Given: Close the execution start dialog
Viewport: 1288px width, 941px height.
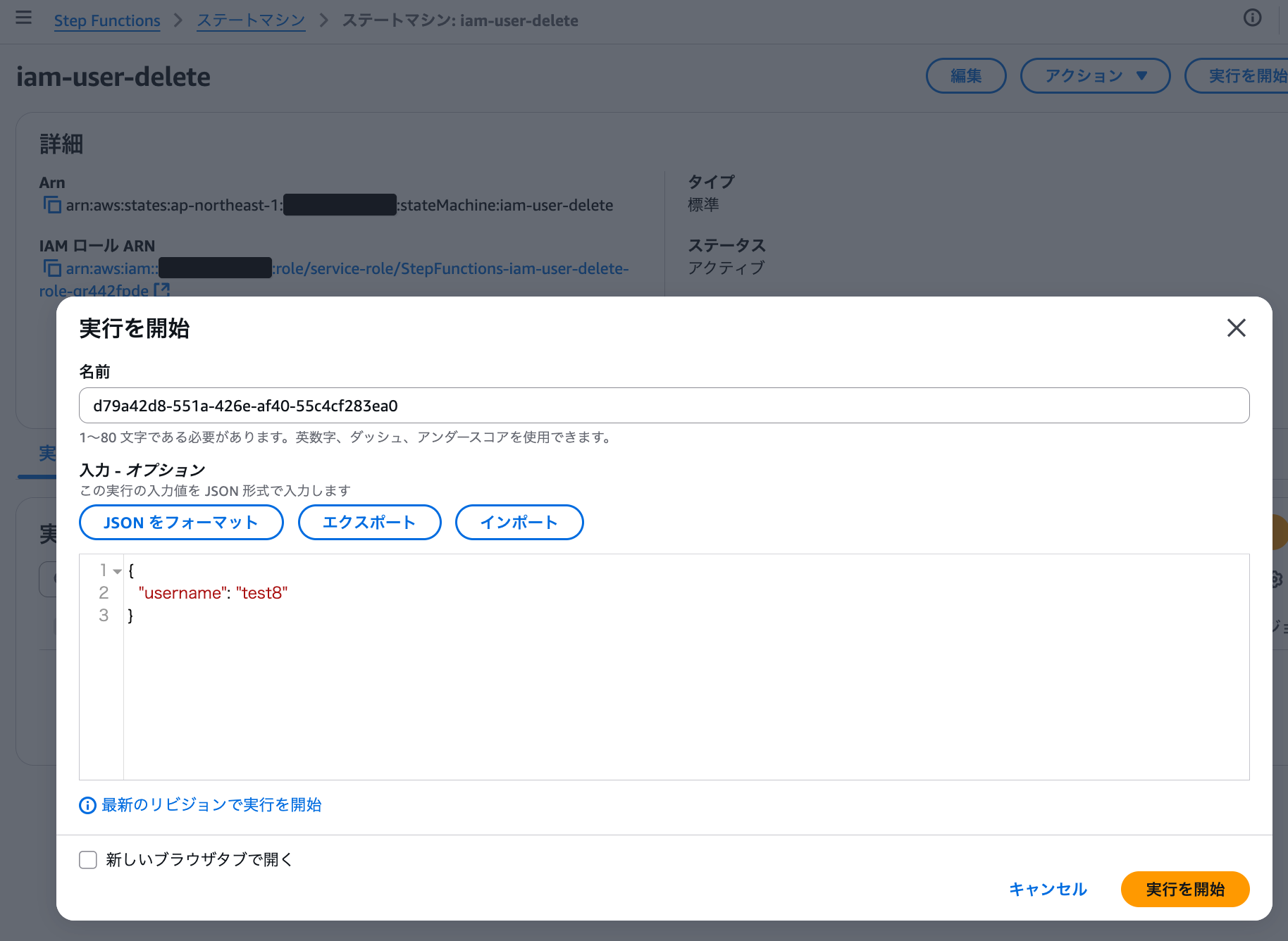Looking at the screenshot, I should (x=1236, y=328).
